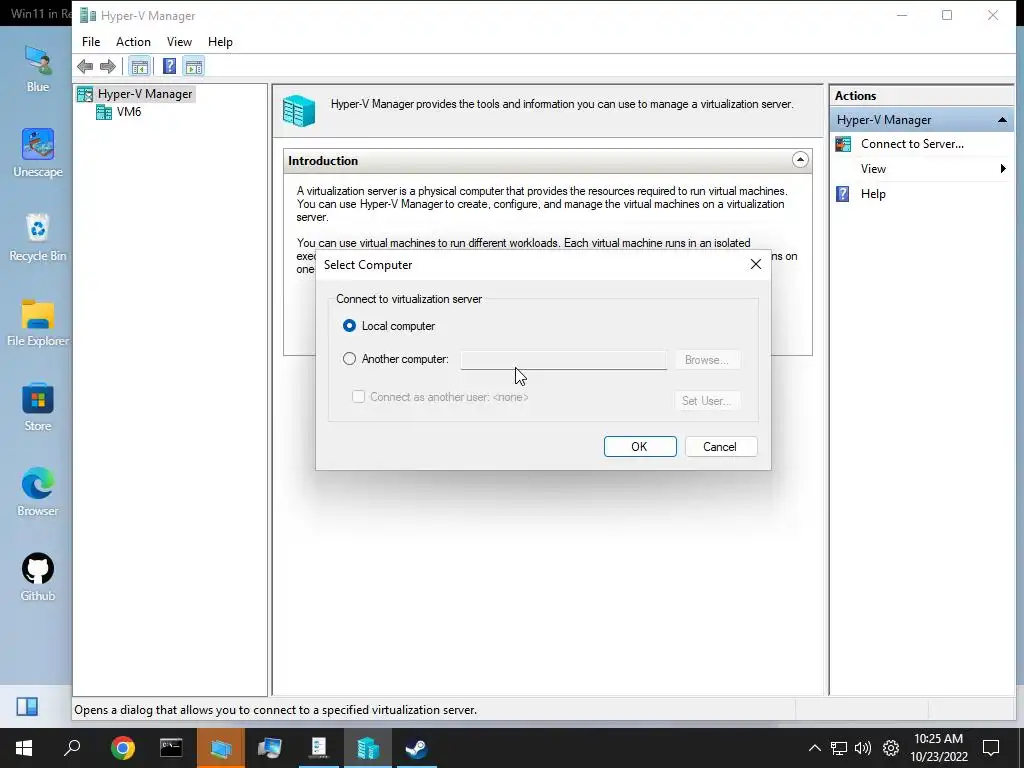Open File Explorer desktop icon

click(x=37, y=323)
